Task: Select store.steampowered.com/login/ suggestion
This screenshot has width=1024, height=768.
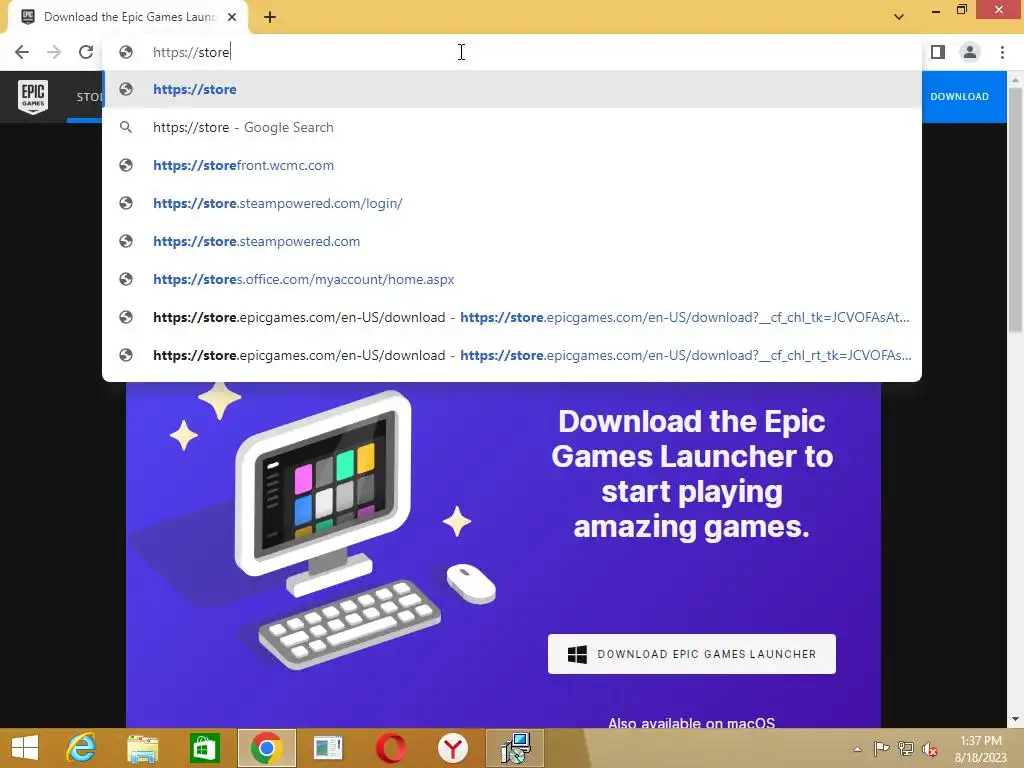Action: point(512,203)
